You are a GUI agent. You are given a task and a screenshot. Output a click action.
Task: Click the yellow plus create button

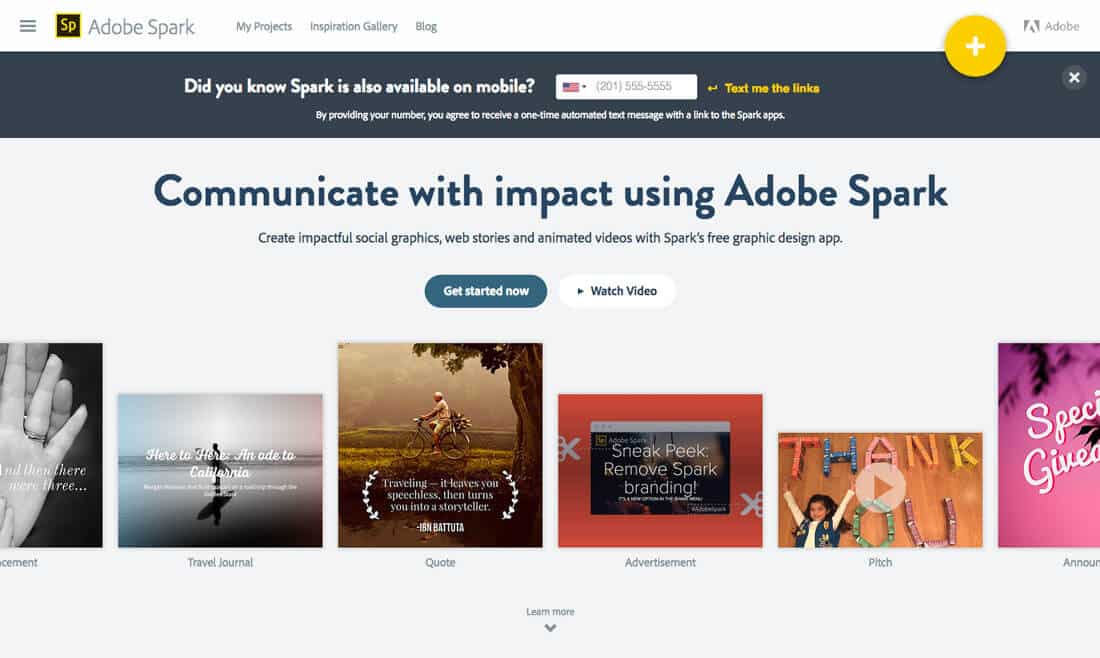(x=975, y=46)
